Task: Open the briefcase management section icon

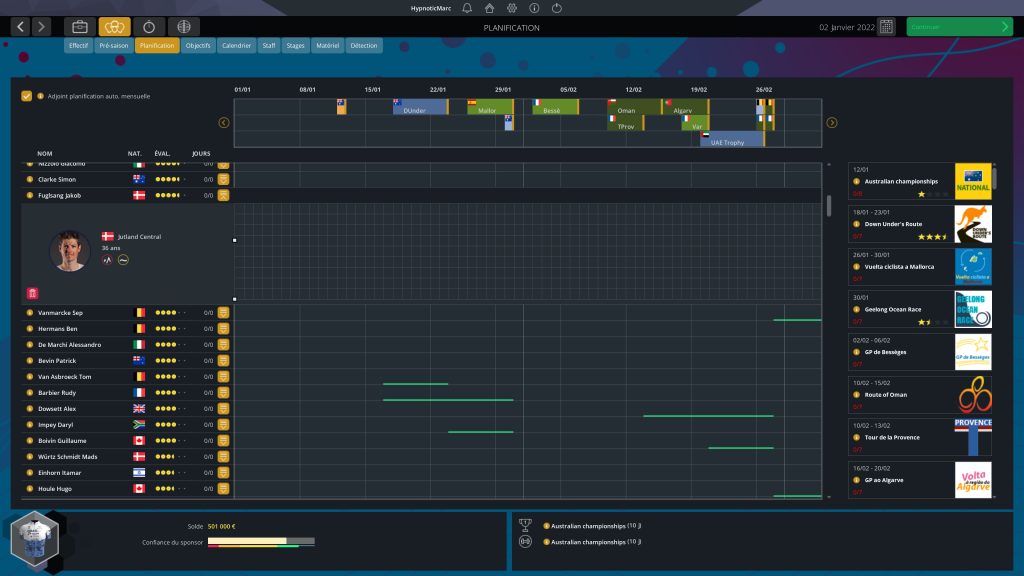Action: click(x=80, y=27)
